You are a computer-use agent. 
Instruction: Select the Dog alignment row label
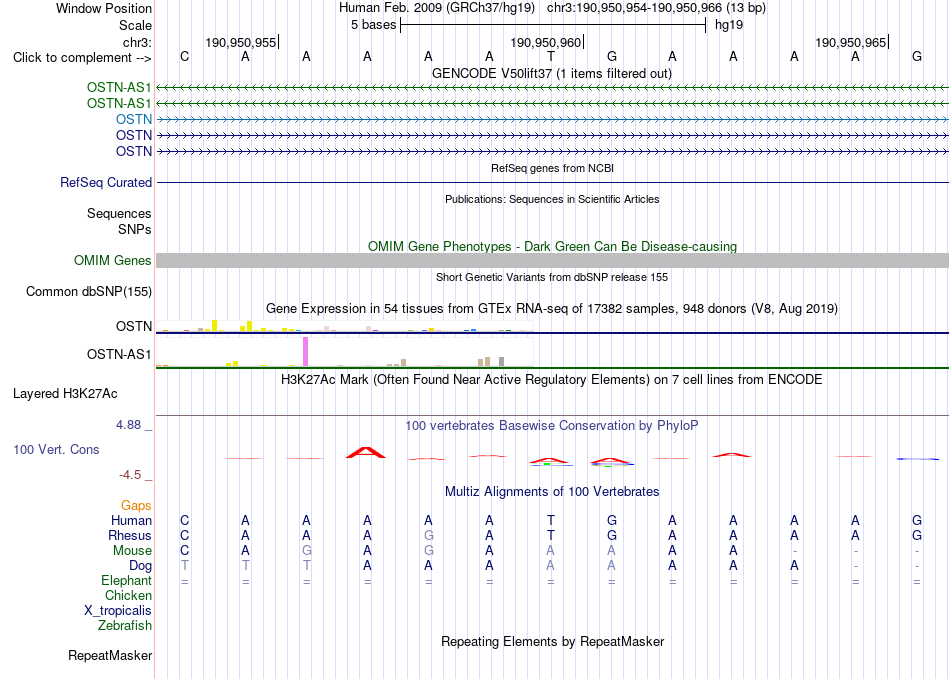pos(141,566)
